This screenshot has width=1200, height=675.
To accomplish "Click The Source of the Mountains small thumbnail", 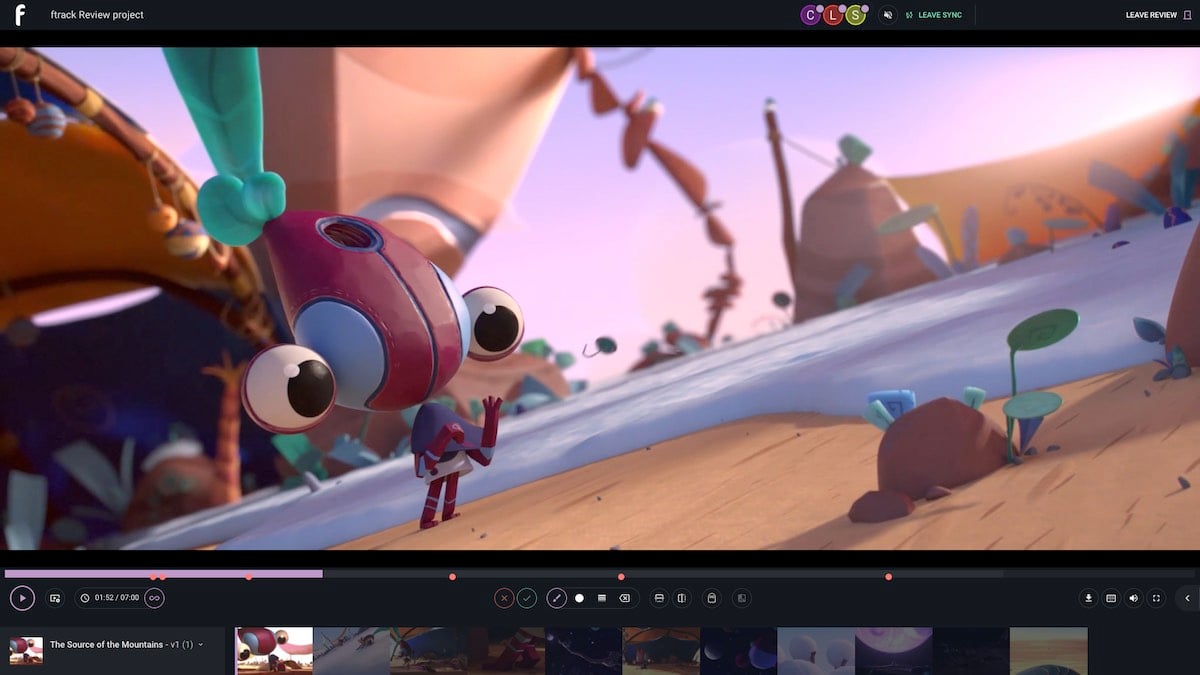I will point(26,650).
